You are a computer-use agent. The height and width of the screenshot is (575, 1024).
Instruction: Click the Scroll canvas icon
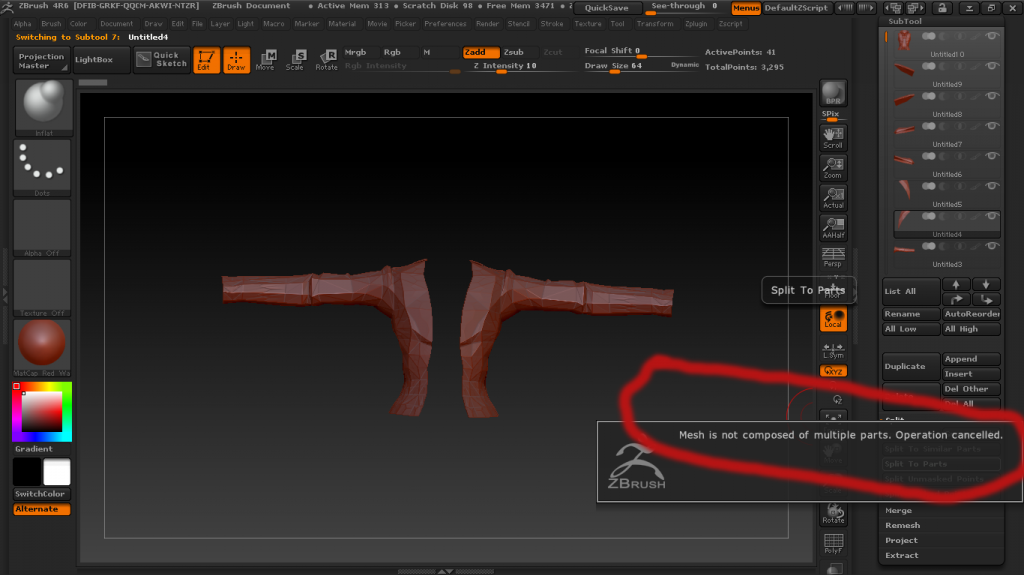(x=833, y=138)
